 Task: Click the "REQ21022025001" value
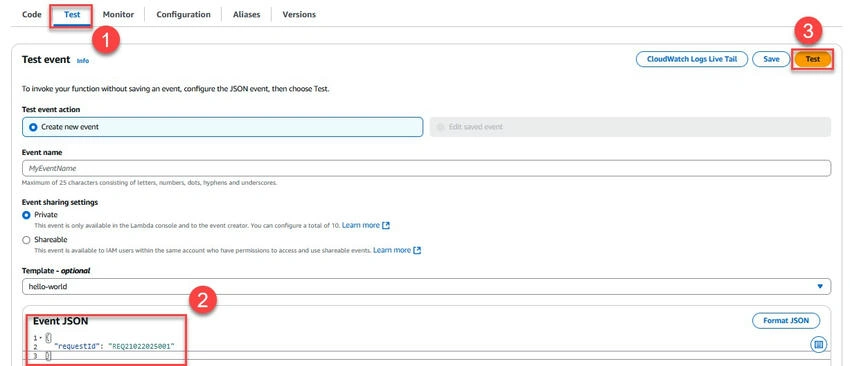point(141,346)
